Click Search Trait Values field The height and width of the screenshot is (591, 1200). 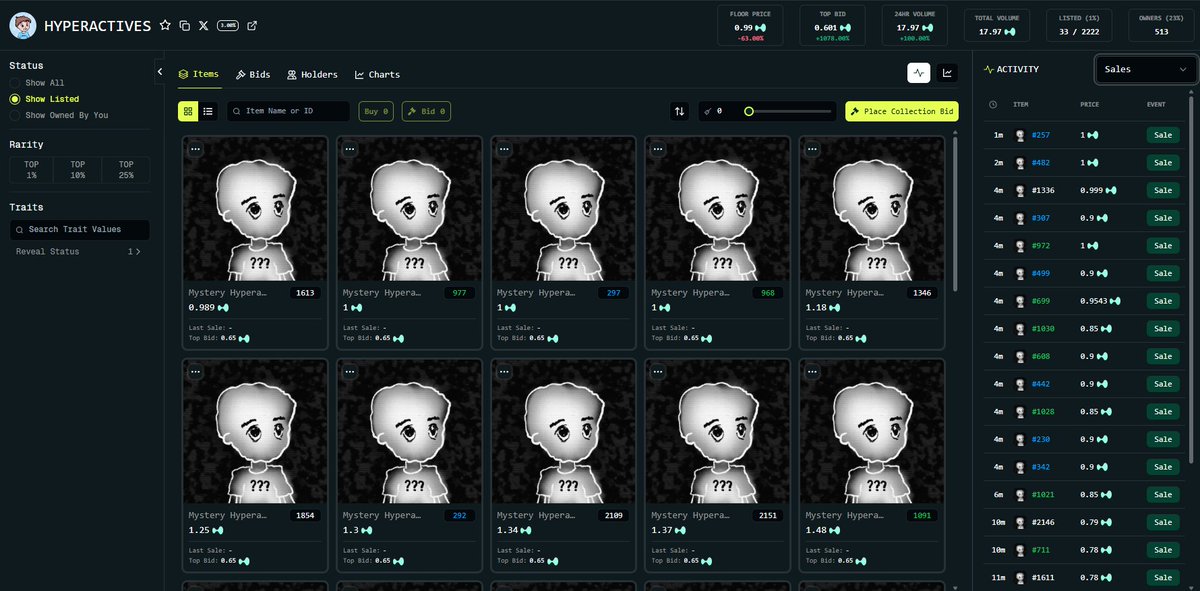click(80, 229)
